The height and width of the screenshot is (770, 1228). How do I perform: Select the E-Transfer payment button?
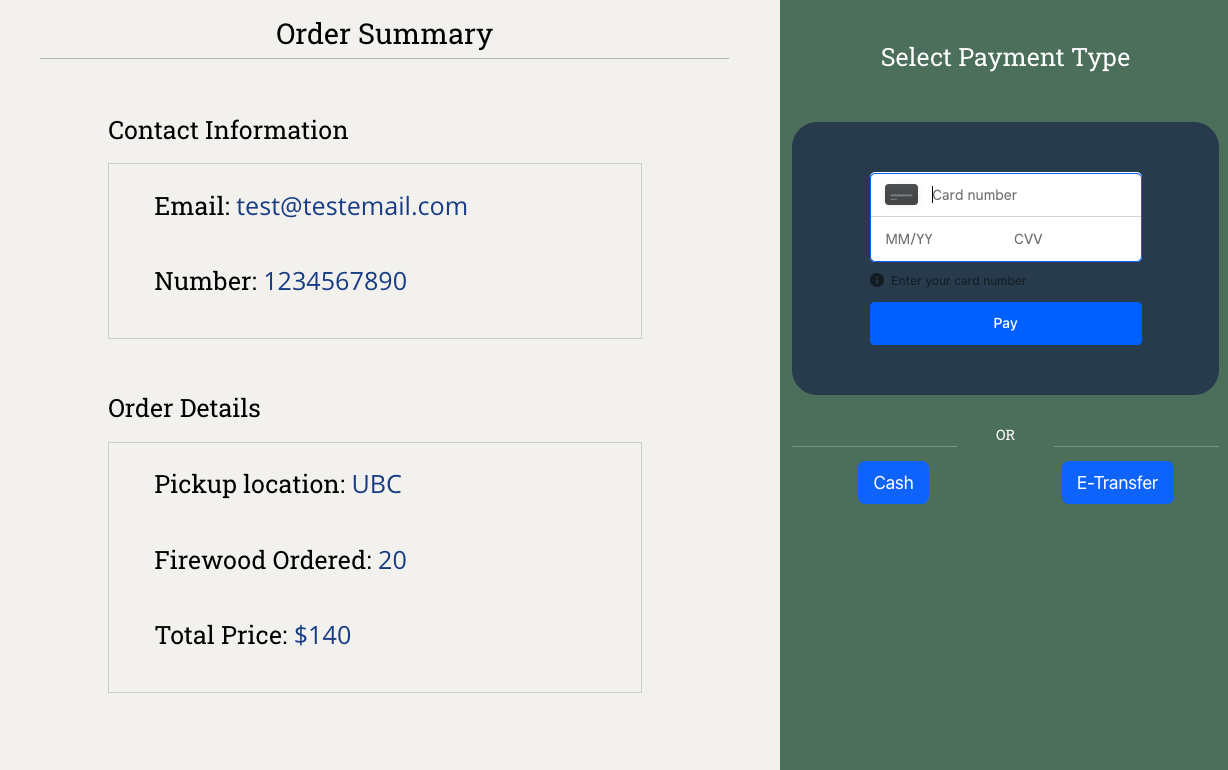coord(1117,483)
